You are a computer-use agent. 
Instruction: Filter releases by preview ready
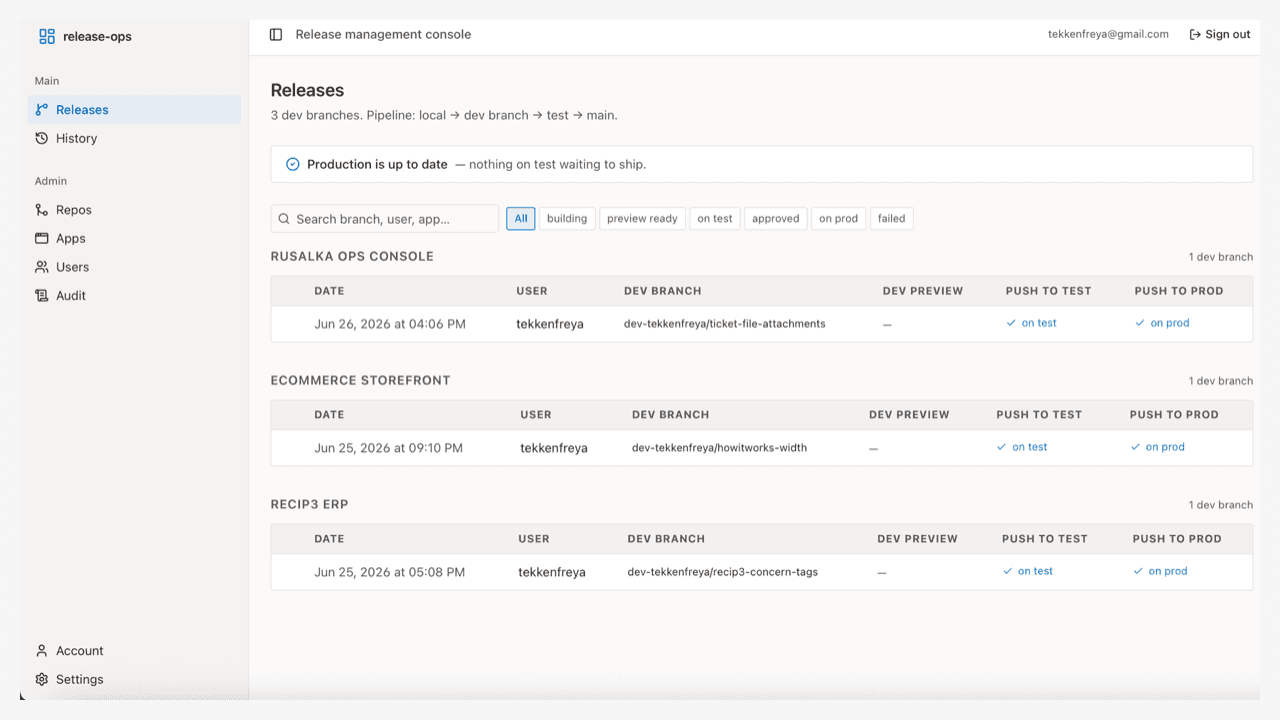pyautogui.click(x=642, y=218)
